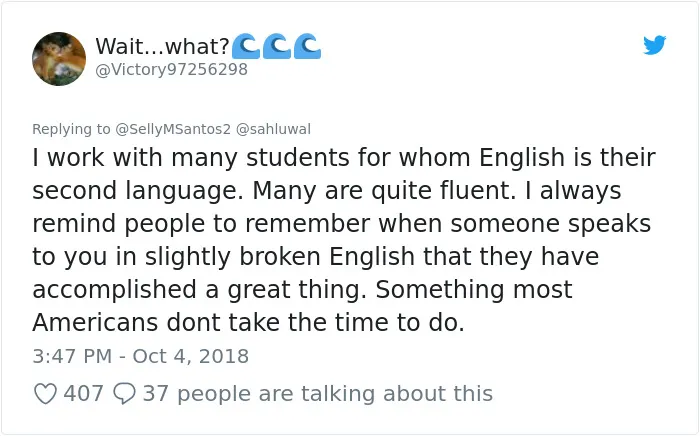Viewport: 700px width, 436px height.
Task: Click 'Replying to' label text
Action: pos(71,129)
